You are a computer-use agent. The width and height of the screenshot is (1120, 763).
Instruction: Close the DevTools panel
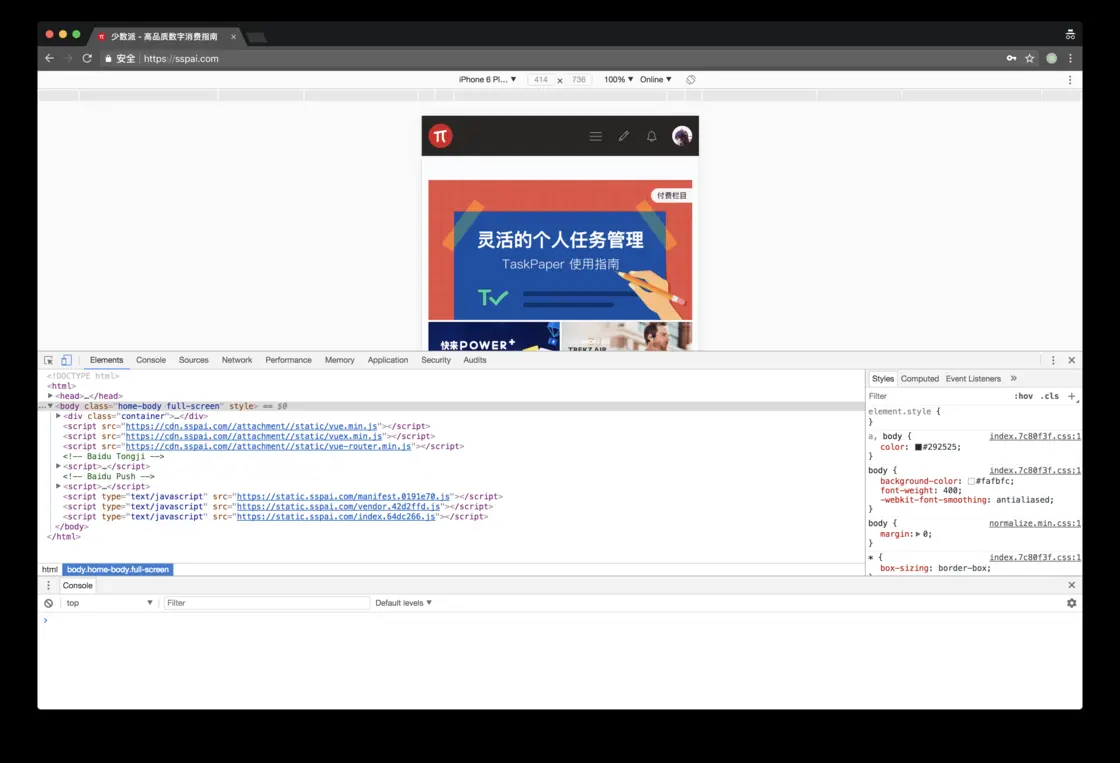(x=1071, y=360)
